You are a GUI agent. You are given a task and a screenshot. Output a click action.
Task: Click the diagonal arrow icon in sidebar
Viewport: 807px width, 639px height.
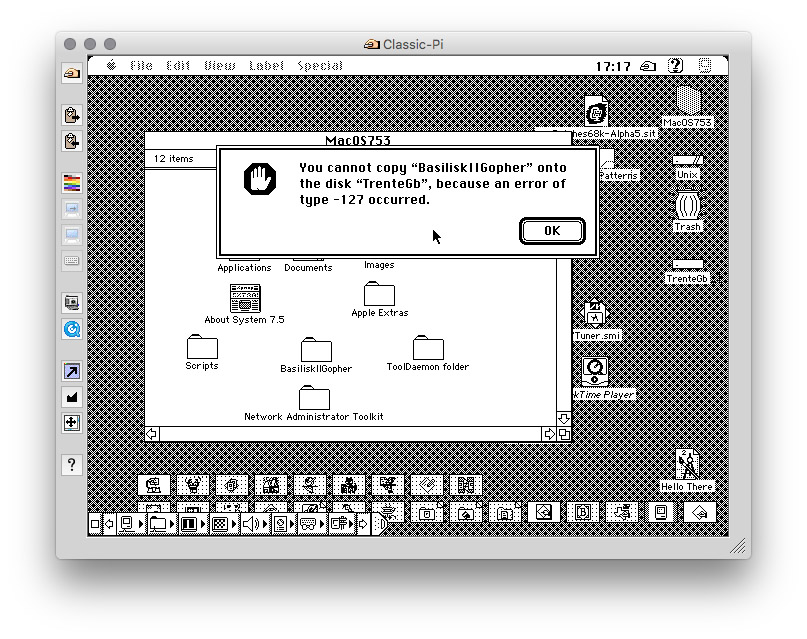[x=72, y=371]
